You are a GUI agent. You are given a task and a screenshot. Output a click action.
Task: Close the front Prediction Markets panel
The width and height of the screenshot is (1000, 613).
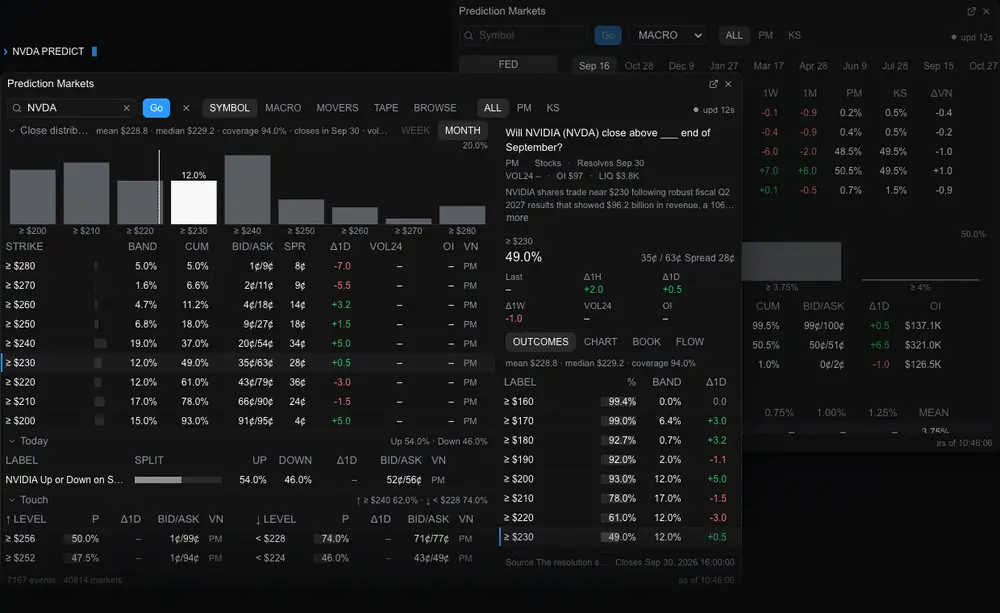click(x=728, y=84)
